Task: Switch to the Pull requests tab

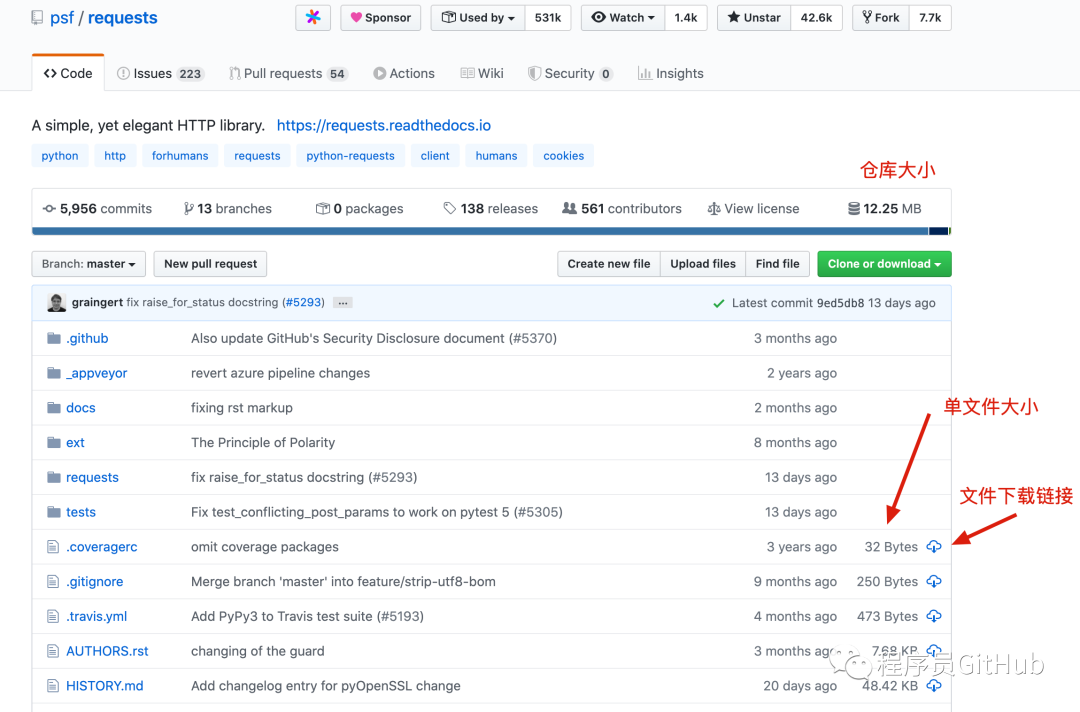Action: coord(289,74)
